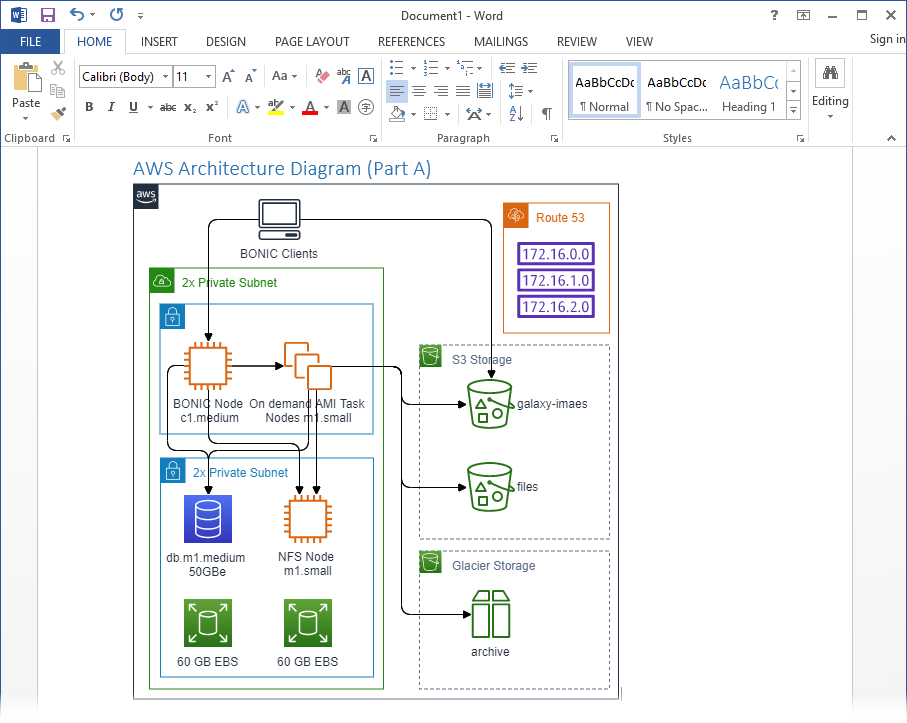Screen dimensions: 907x723
Task: Toggle Bold formatting
Action: click(x=89, y=107)
